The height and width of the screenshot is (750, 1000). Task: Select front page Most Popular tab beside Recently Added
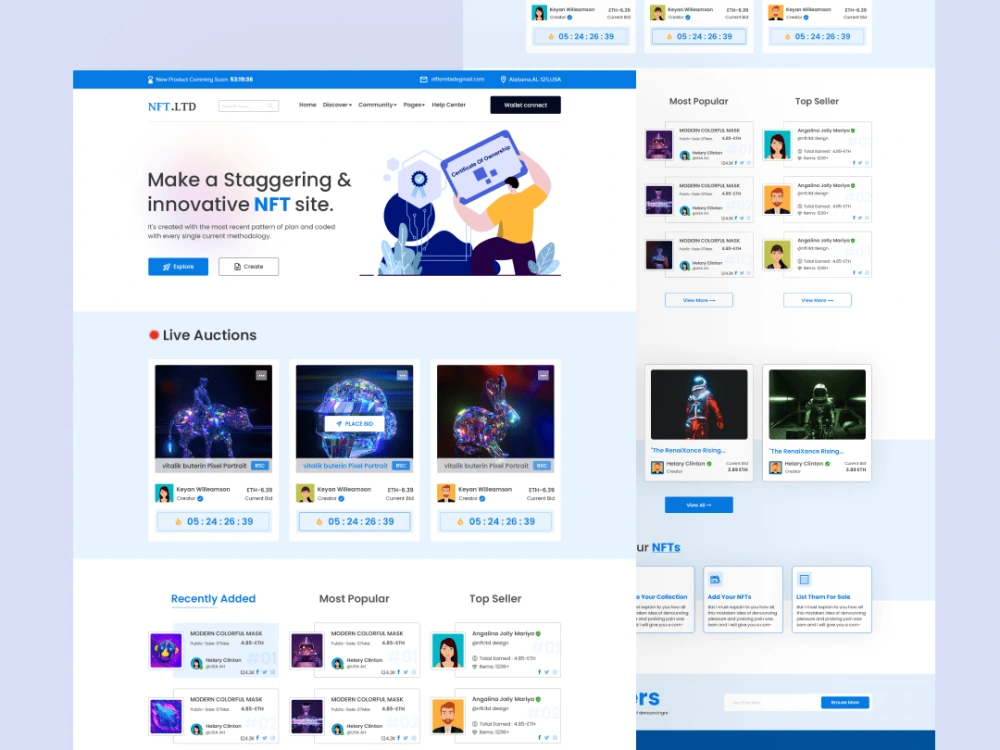pyautogui.click(x=354, y=599)
